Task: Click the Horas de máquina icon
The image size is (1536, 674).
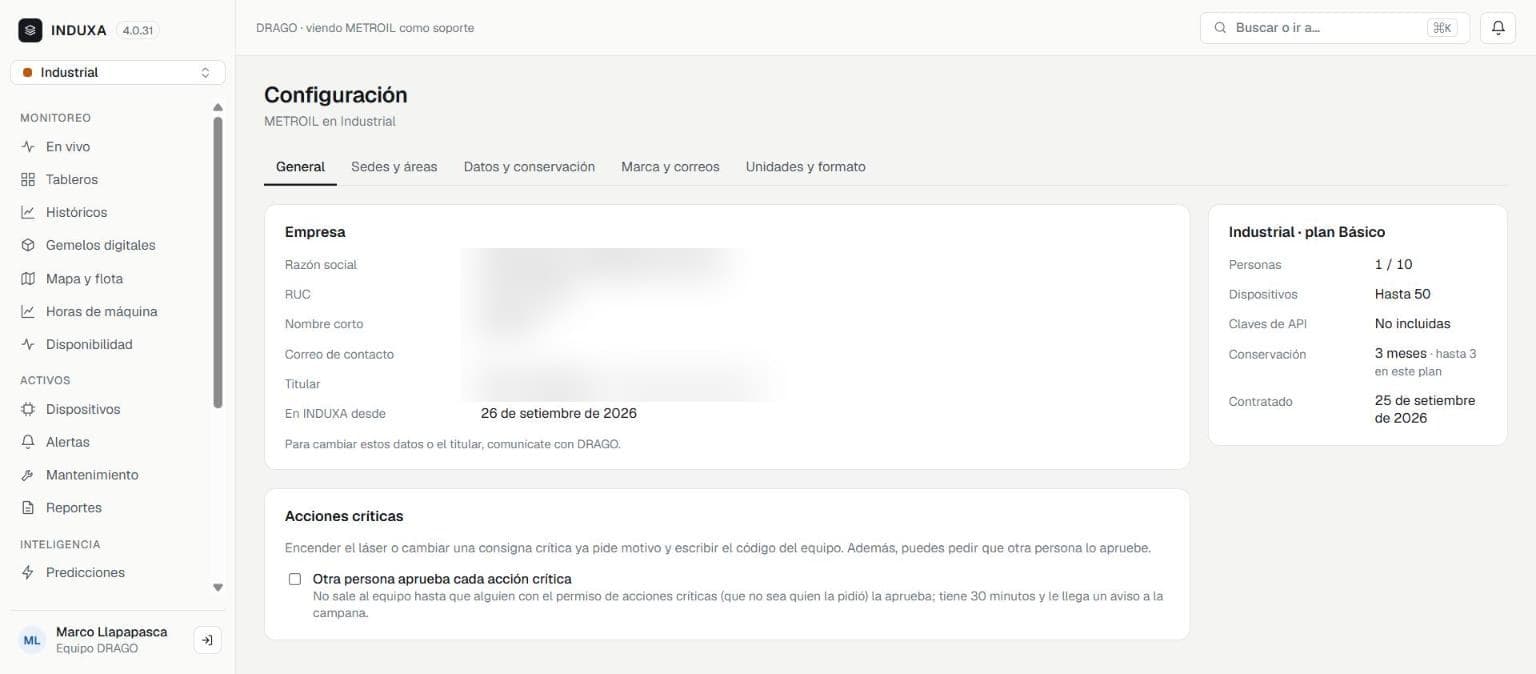Action: tap(28, 312)
